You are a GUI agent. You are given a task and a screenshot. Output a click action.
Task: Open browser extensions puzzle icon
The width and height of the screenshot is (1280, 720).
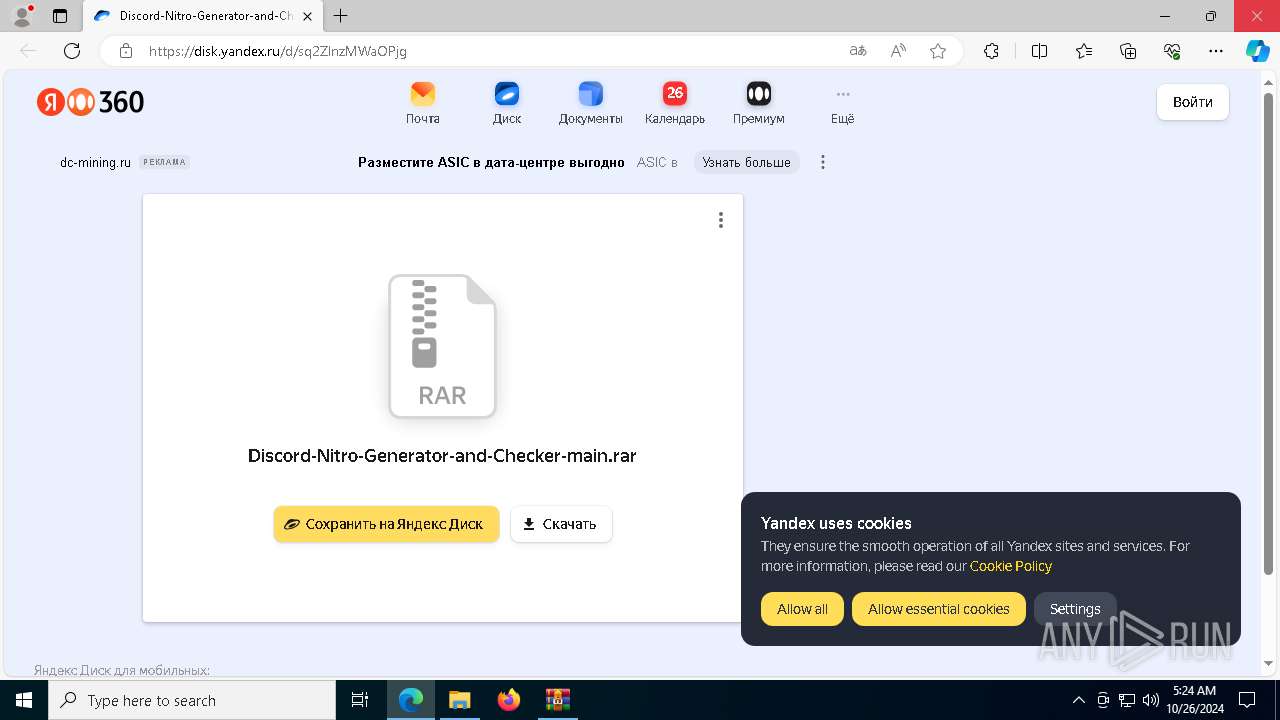coord(991,51)
